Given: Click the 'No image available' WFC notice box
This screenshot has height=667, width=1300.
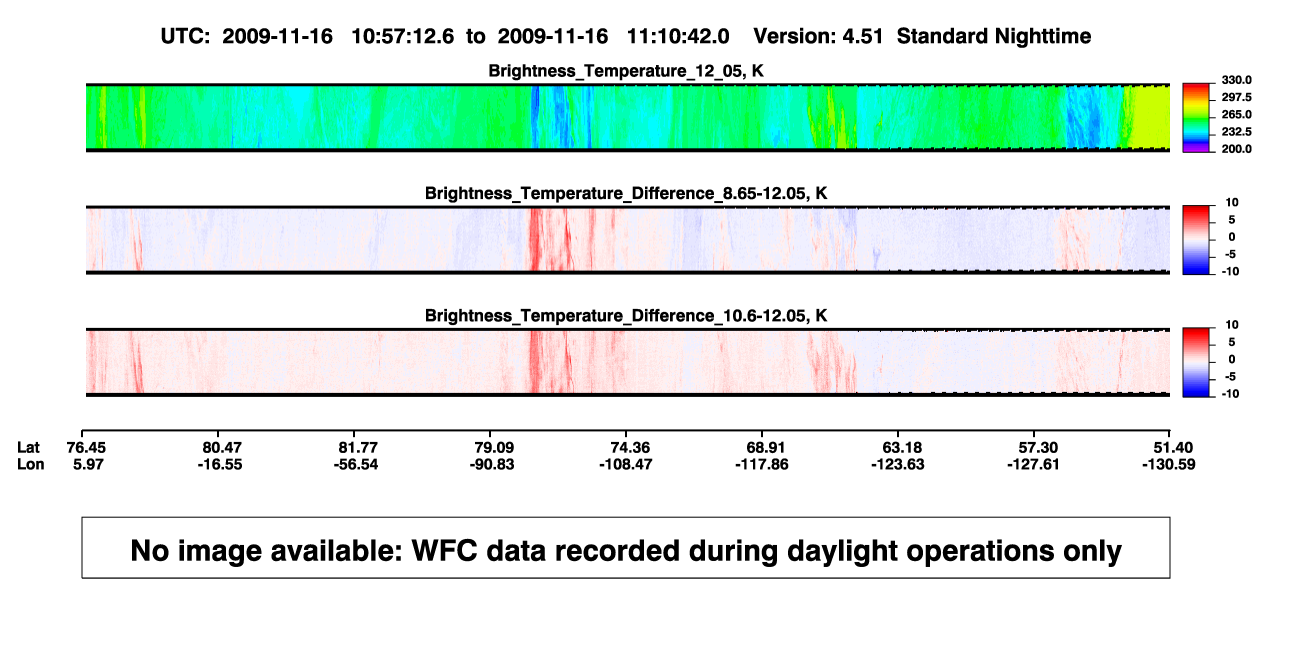Looking at the screenshot, I should (626, 548).
